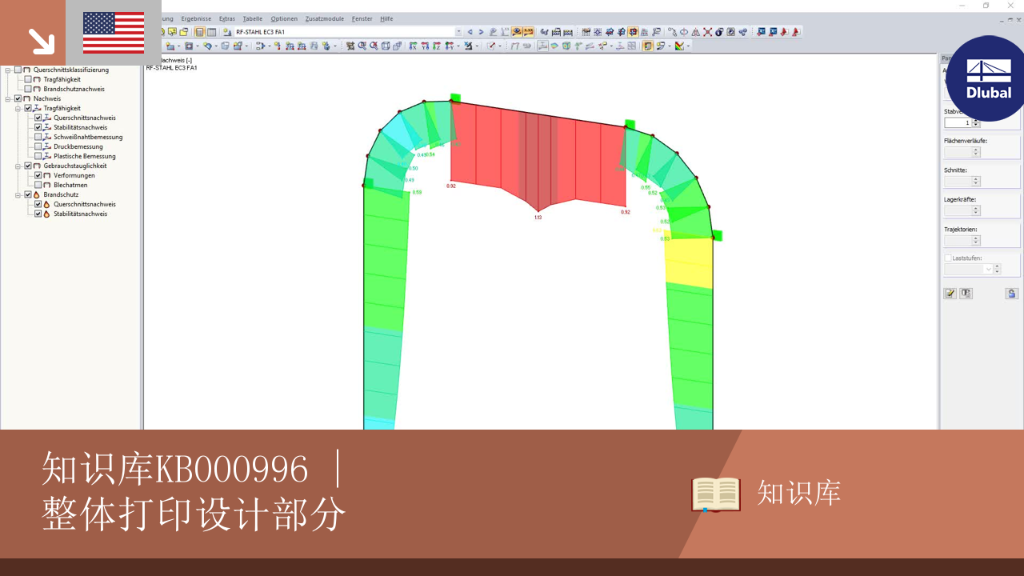Collapse the Gebrauchstauglichkeit tree node
Image resolution: width=1024 pixels, height=576 pixels.
[18, 166]
